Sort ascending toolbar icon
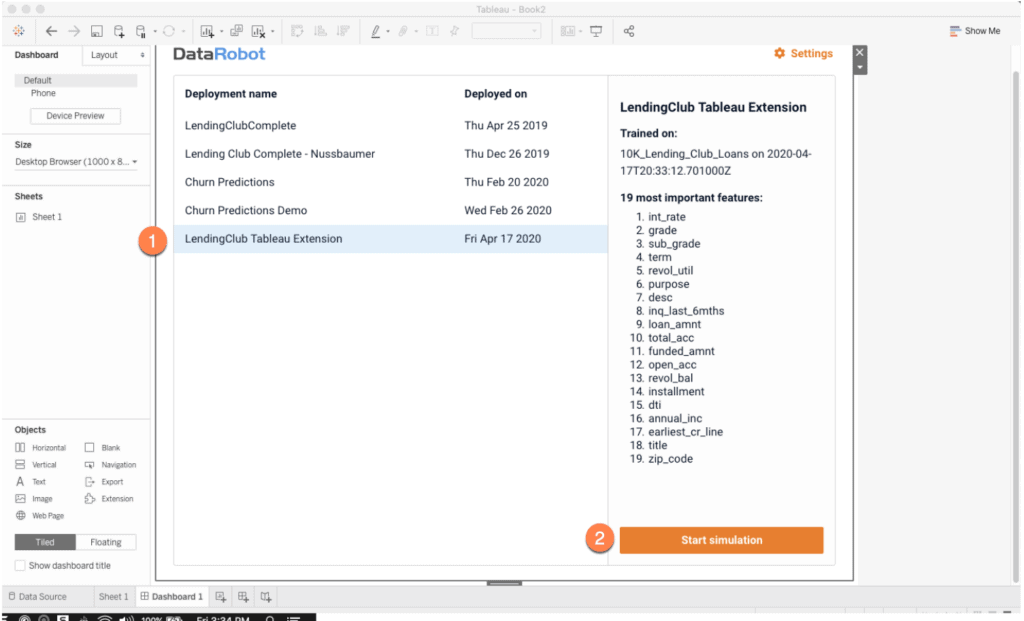The image size is (1024, 621). (x=320, y=31)
